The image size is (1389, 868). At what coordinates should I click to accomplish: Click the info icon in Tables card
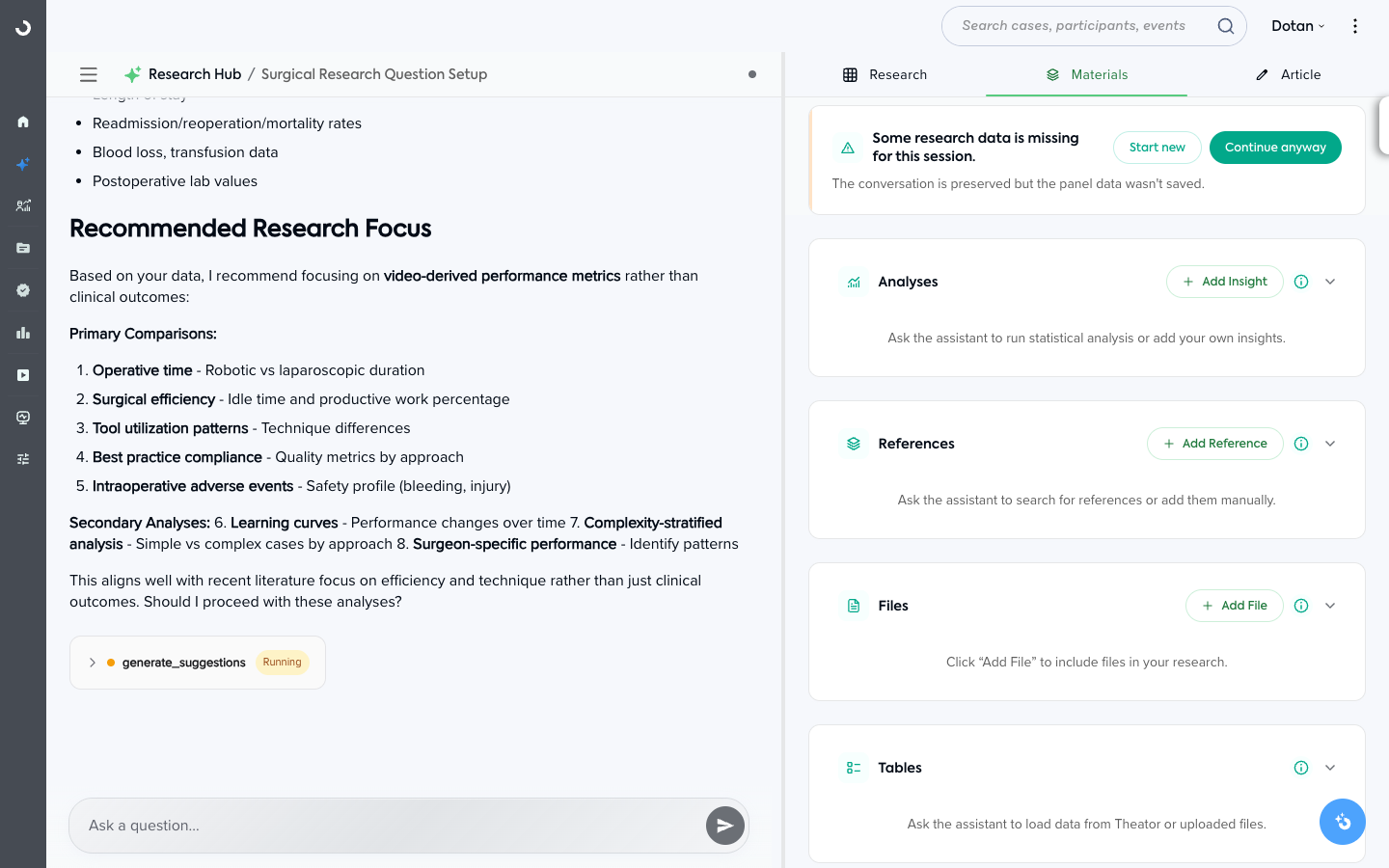point(1301,768)
